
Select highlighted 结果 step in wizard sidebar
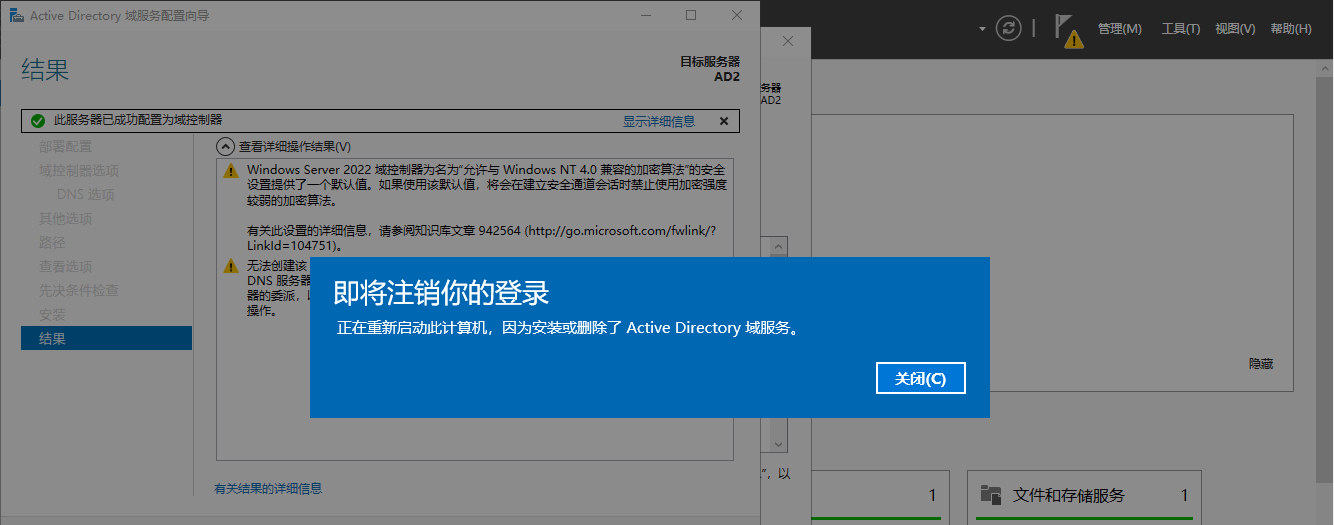(x=106, y=338)
